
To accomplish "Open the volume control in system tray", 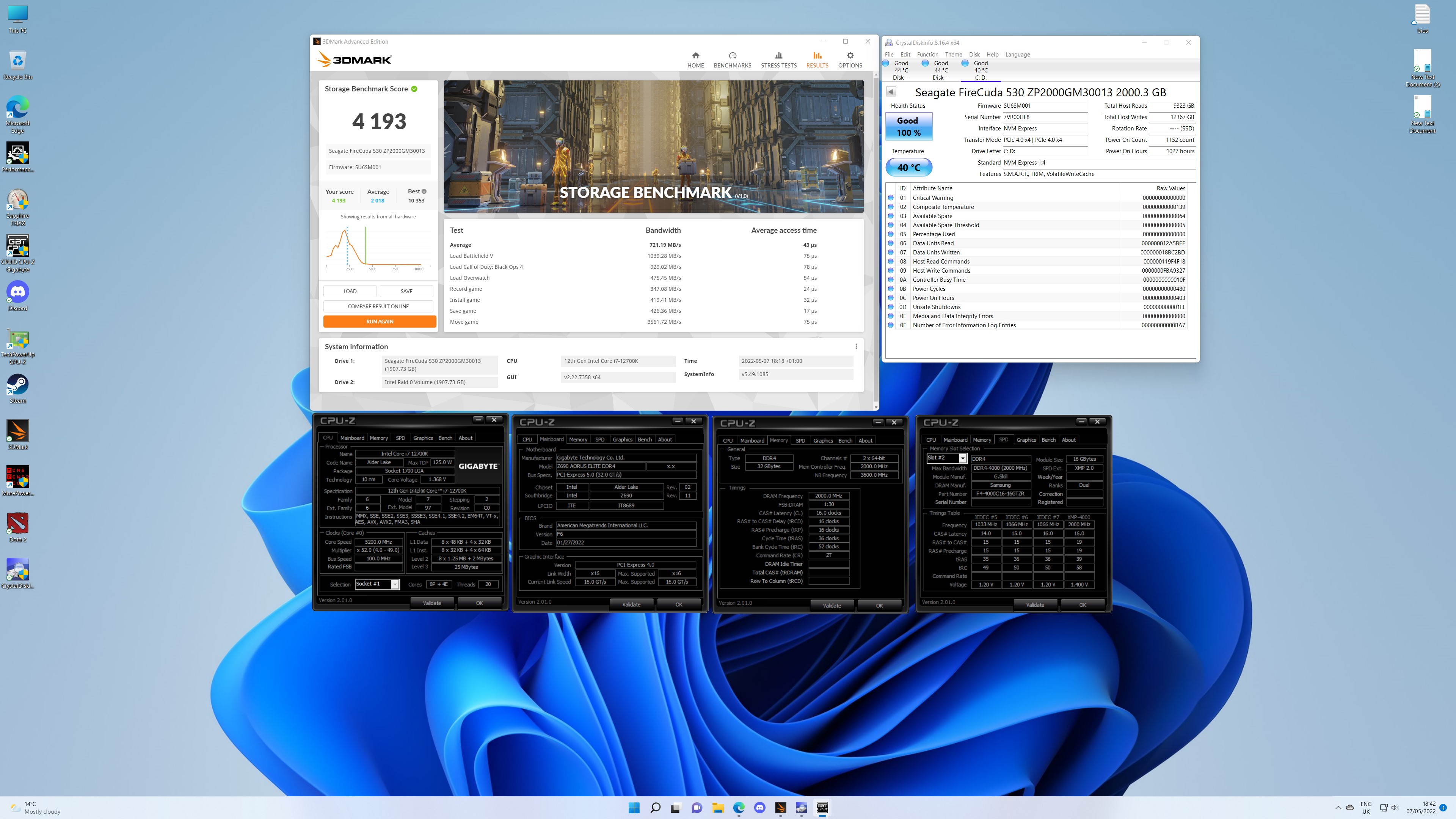I will click(1394, 808).
